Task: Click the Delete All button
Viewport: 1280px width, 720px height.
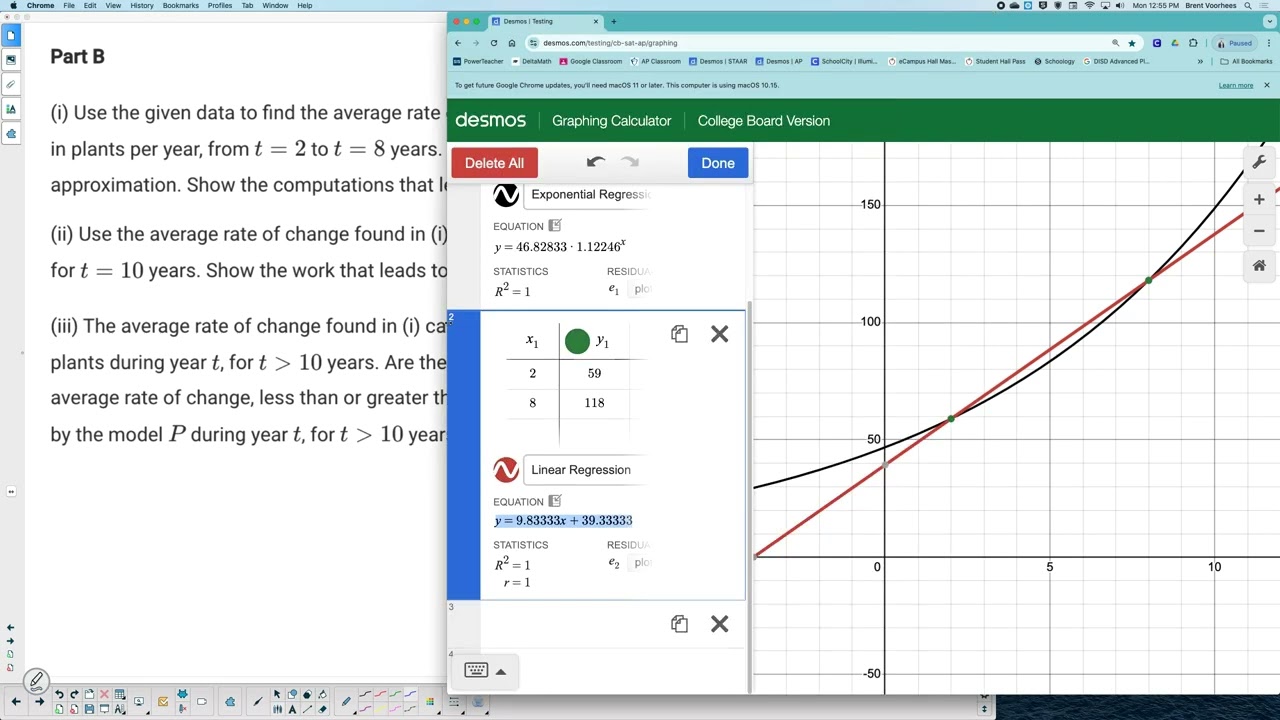Action: pos(494,163)
